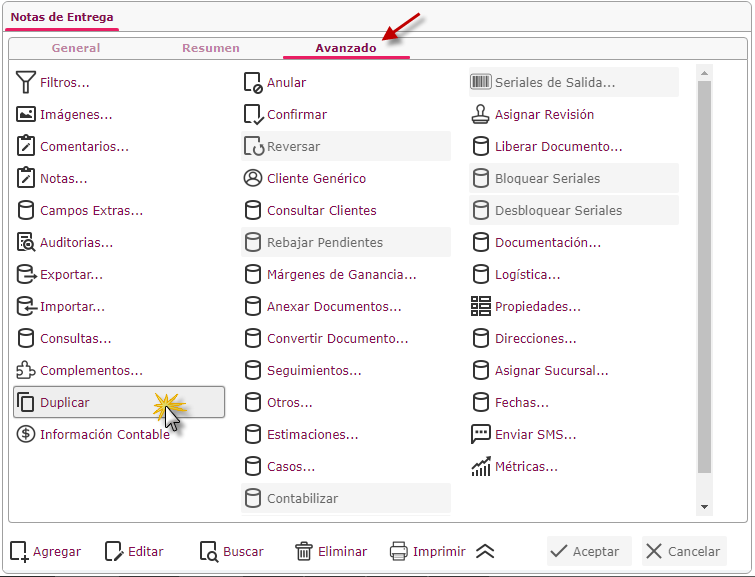This screenshot has height=577, width=755.
Task: Switch to the General tab
Action: tap(76, 48)
